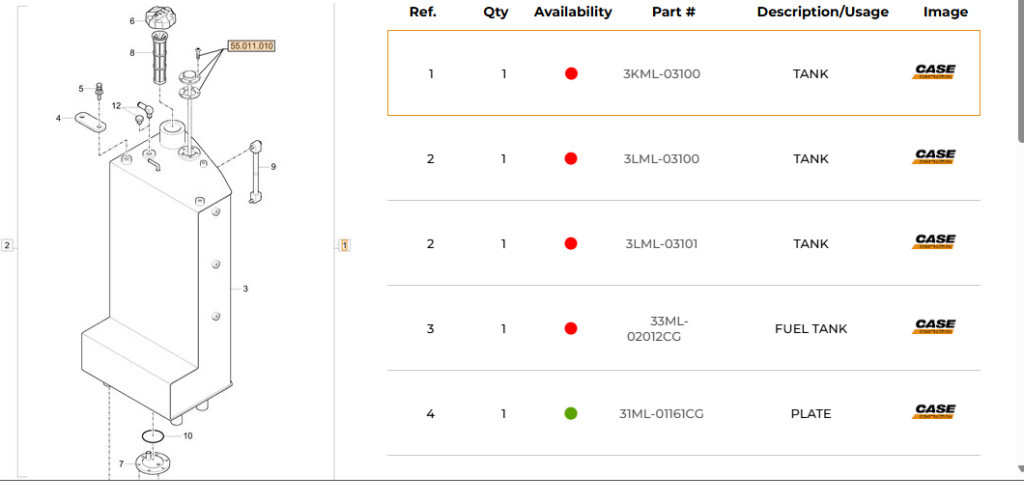Image resolution: width=1024 pixels, height=504 pixels.
Task: Click the CASE logo image for part 3KML-03100
Action: [x=935, y=72]
